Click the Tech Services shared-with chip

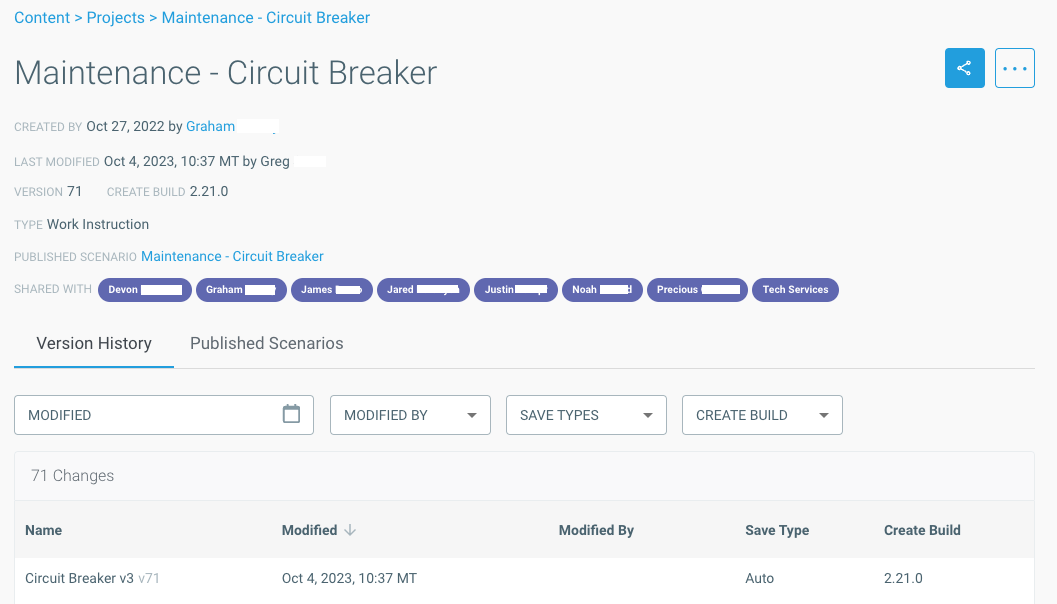coord(795,290)
